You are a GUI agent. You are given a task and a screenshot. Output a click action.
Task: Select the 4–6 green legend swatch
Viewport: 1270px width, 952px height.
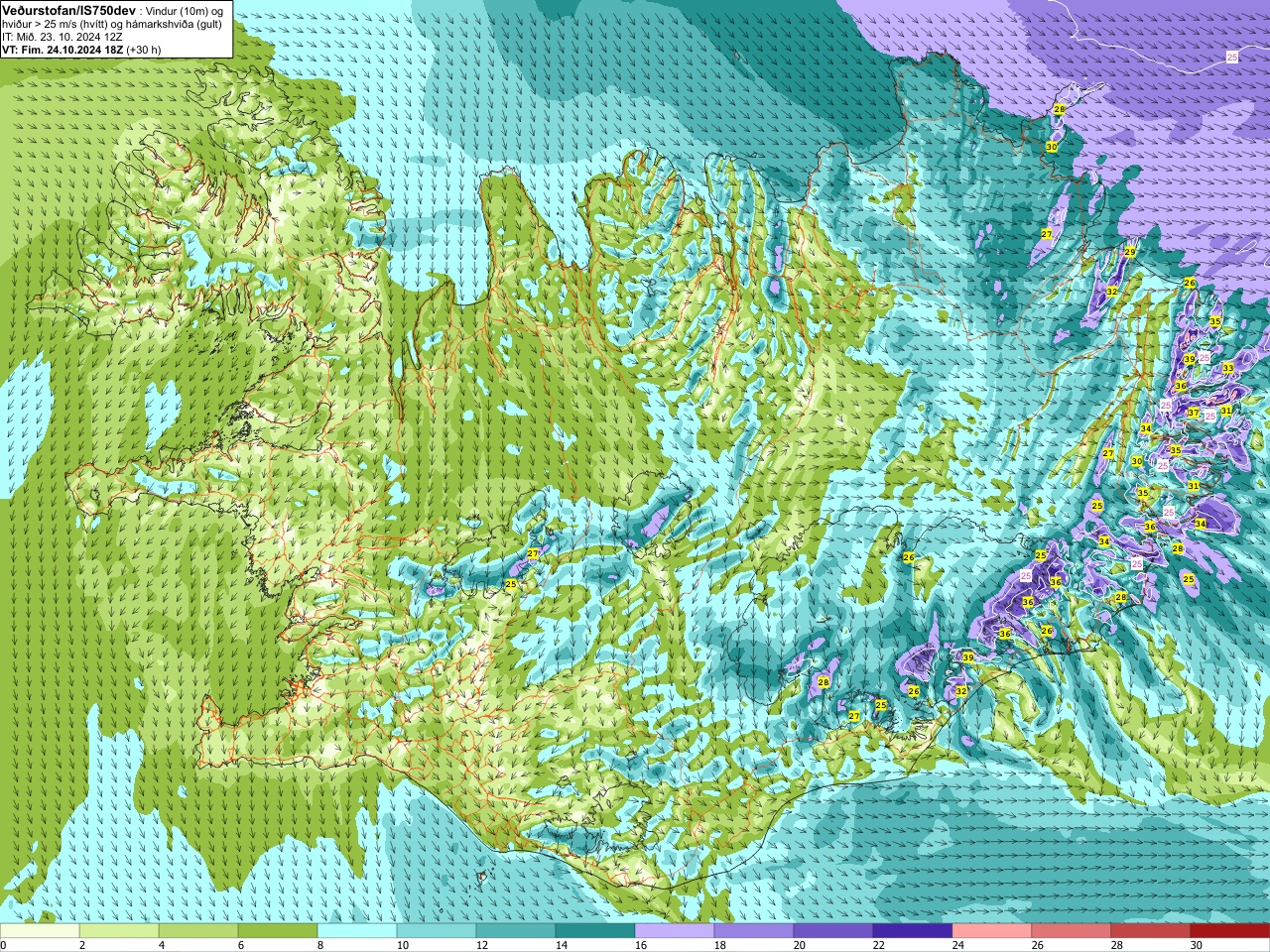[x=198, y=931]
